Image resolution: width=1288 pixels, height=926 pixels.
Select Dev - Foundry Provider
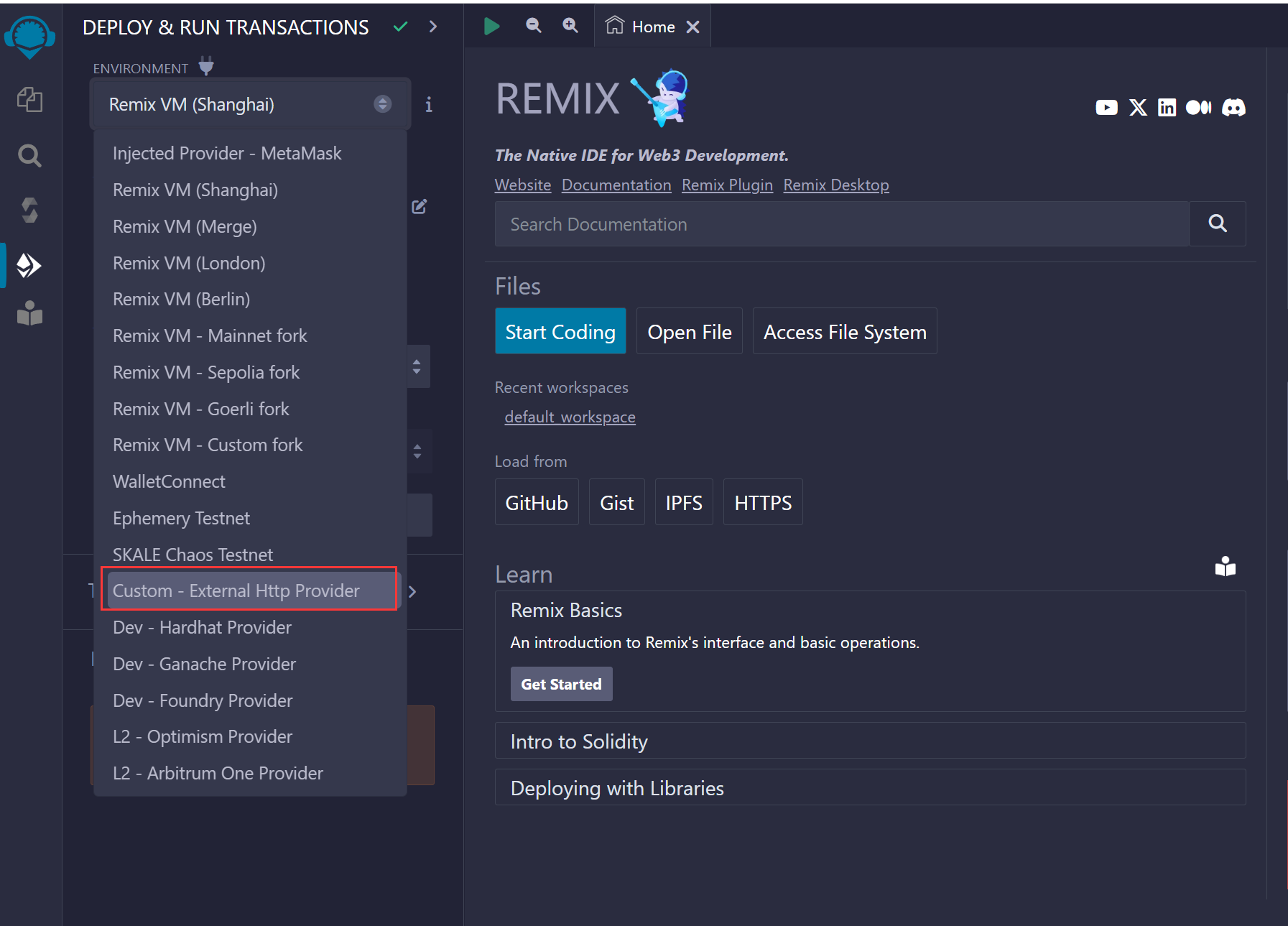coord(250,701)
